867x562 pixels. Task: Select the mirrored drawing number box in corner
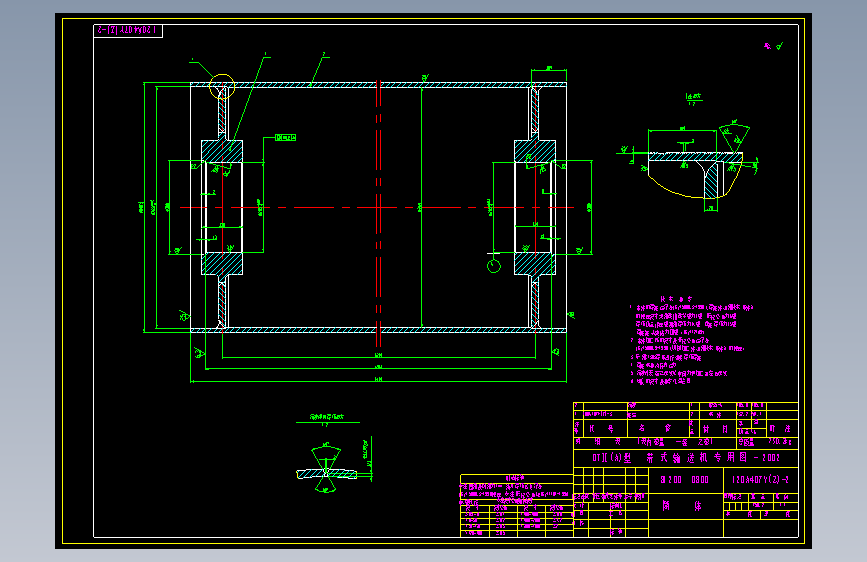point(128,30)
